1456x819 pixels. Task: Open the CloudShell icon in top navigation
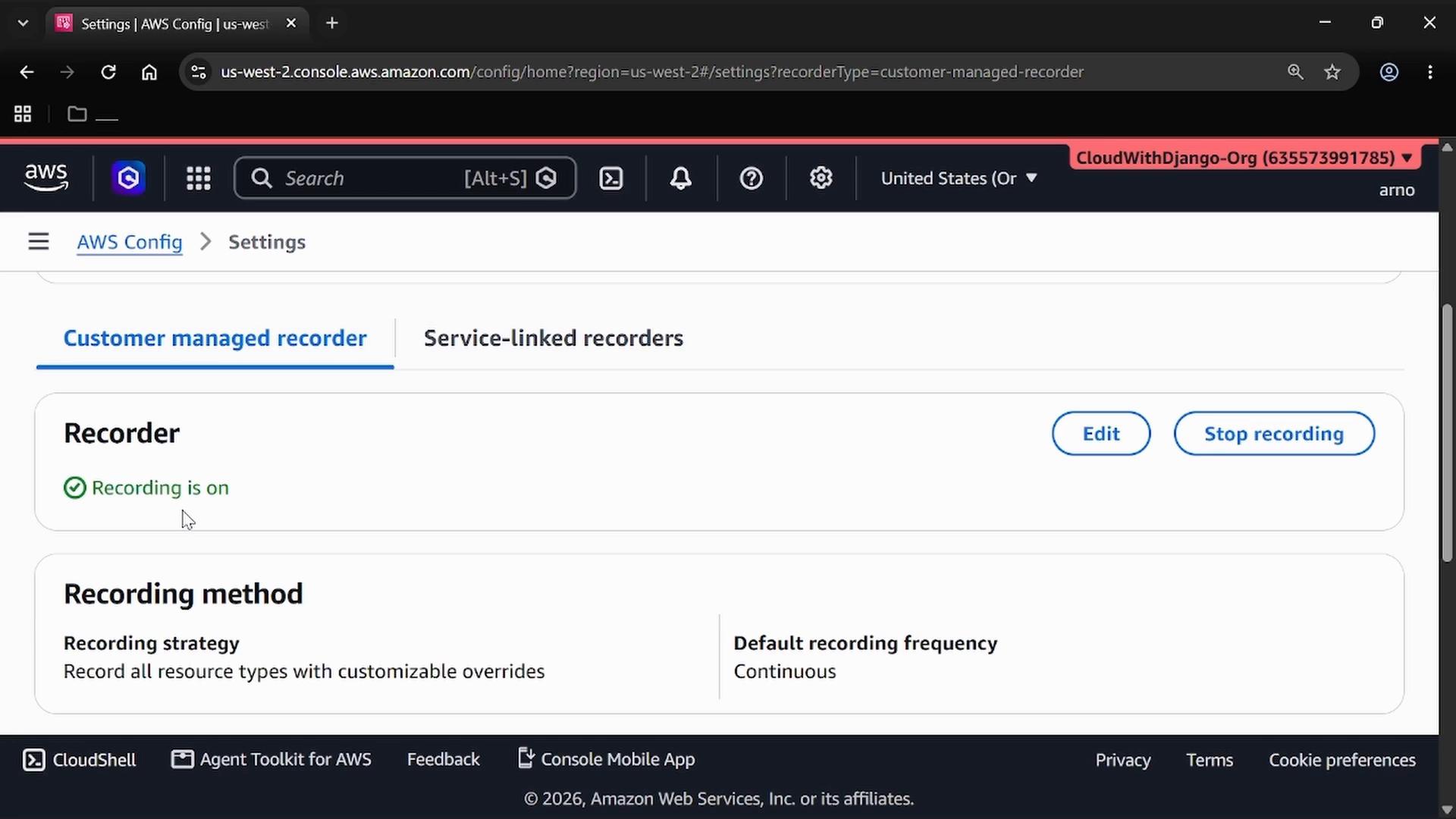pos(611,178)
